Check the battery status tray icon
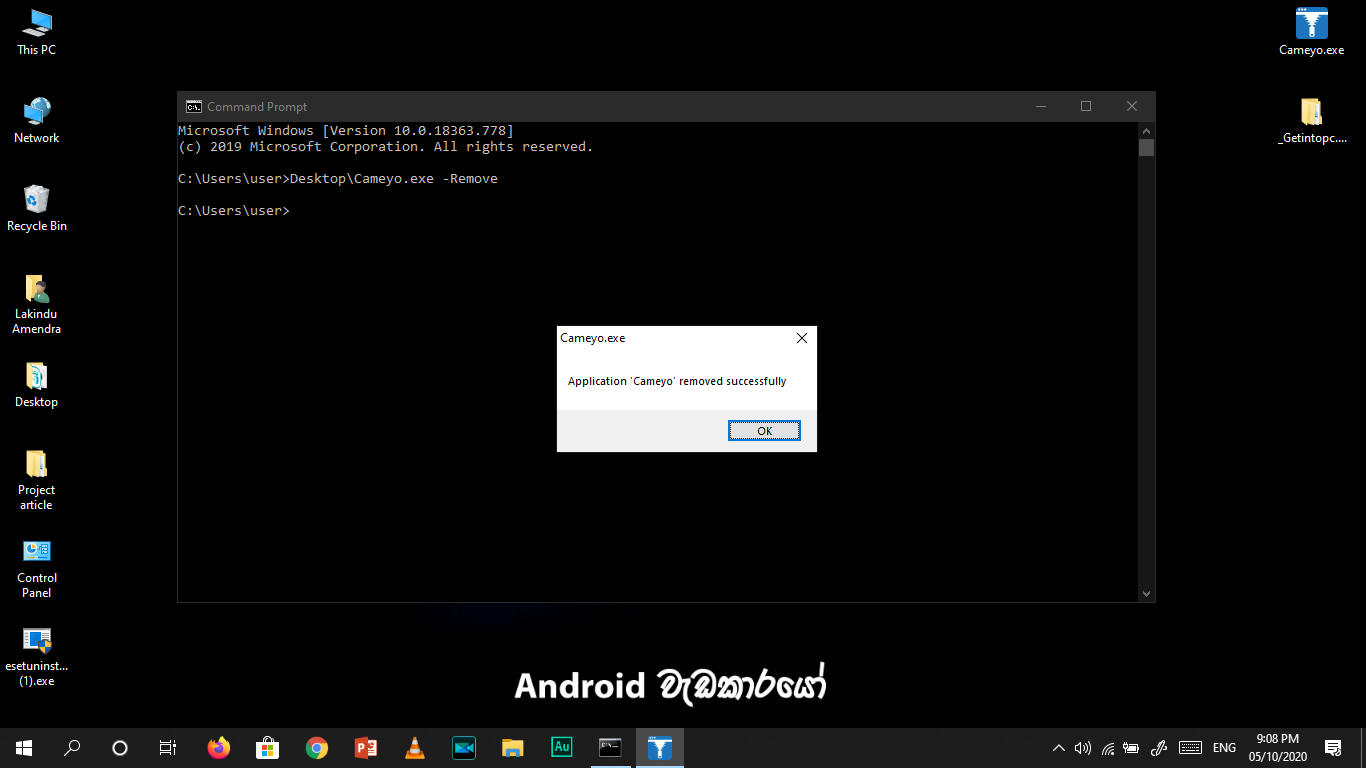 pyautogui.click(x=1132, y=748)
